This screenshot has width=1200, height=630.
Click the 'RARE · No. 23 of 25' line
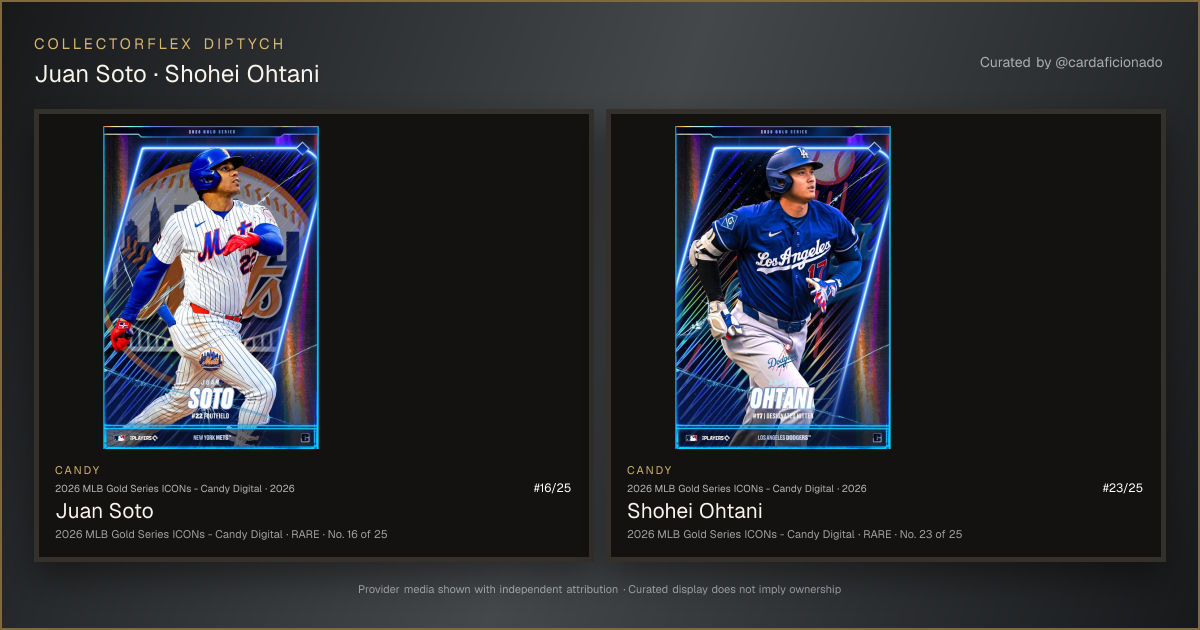coord(795,534)
